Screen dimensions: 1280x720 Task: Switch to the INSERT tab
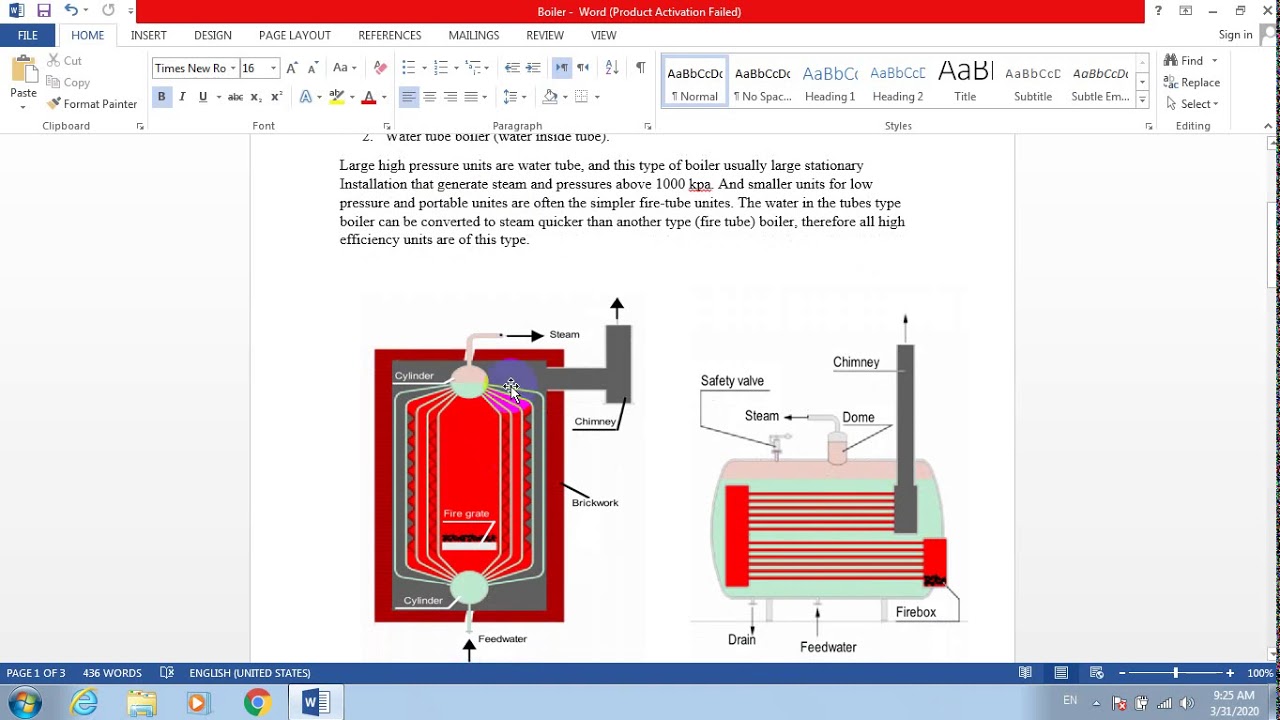(149, 35)
